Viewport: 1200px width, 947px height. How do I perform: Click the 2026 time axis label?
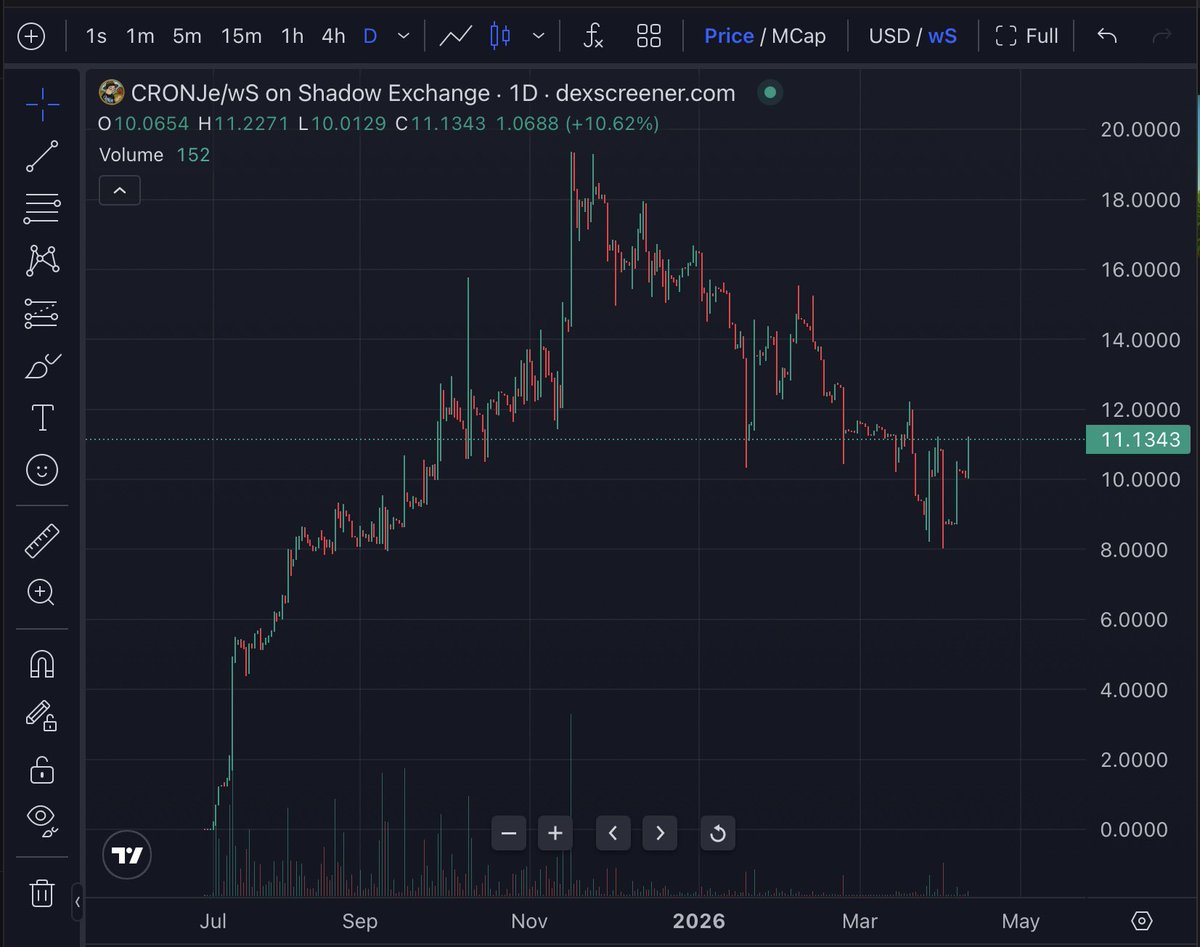(x=697, y=921)
